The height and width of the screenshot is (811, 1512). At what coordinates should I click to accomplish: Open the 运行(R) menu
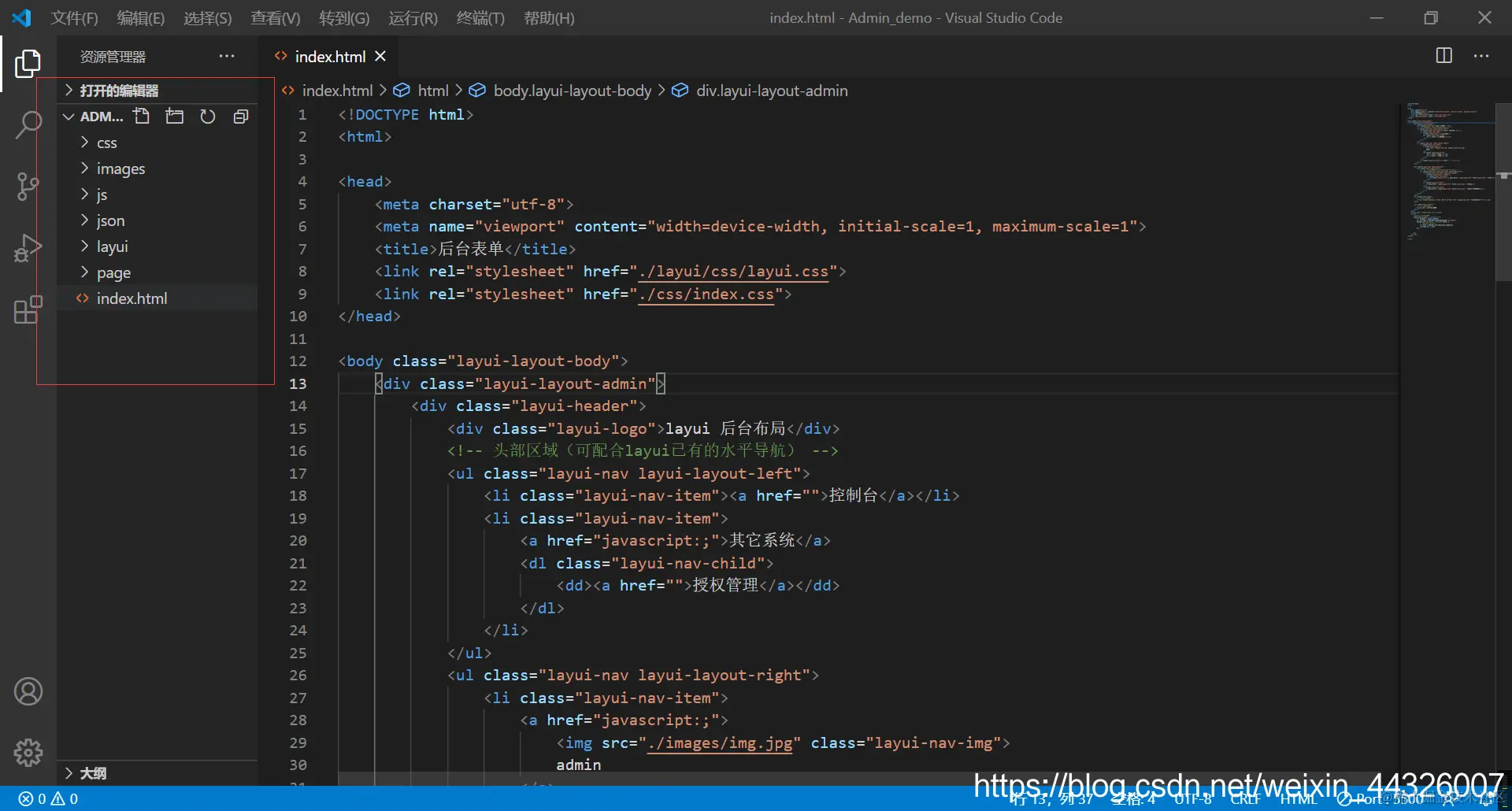click(x=413, y=17)
